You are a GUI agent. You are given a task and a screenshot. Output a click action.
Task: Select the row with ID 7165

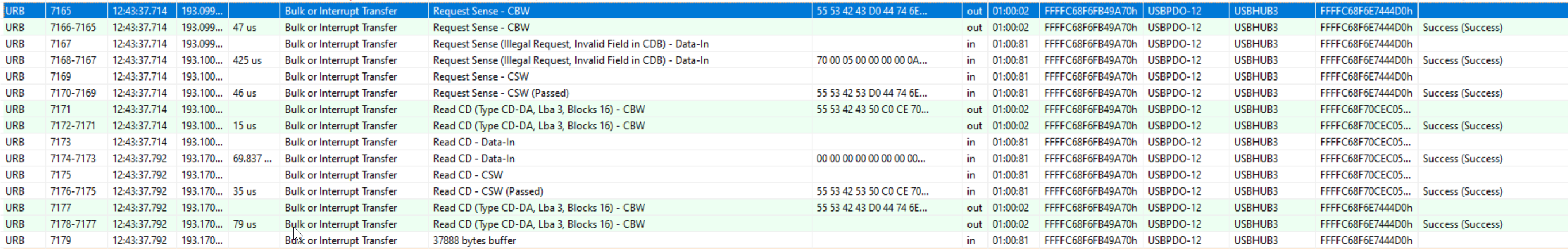point(784,11)
